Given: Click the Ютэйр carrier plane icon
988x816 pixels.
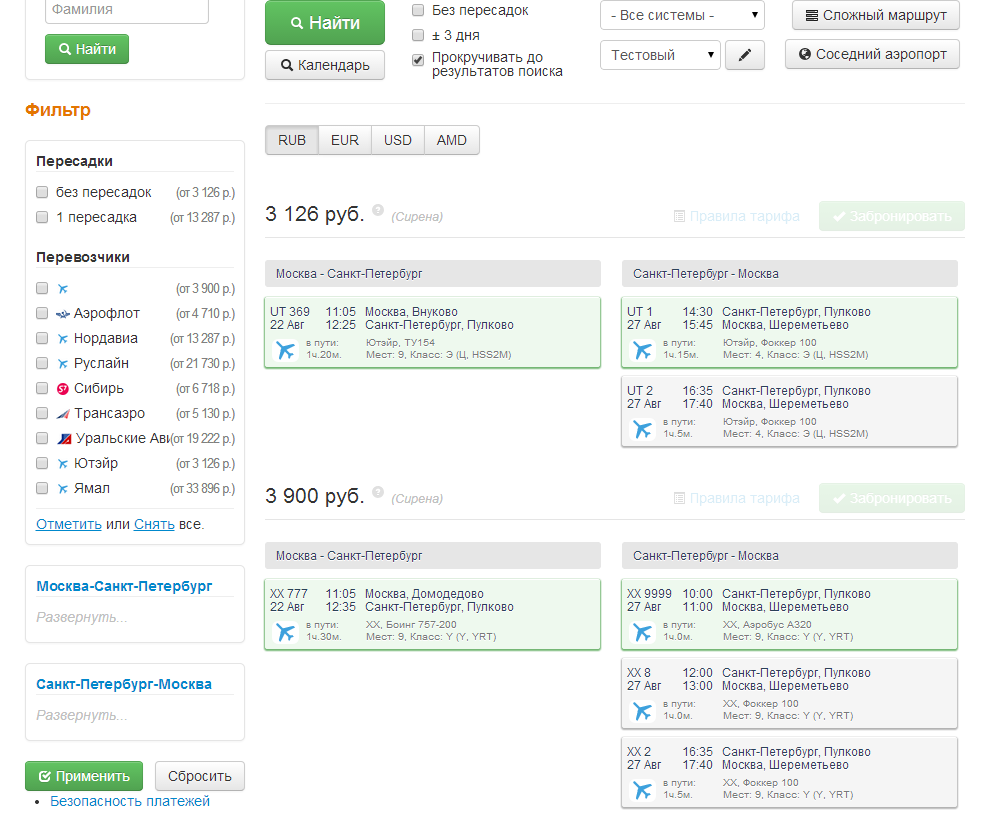Looking at the screenshot, I should [62, 464].
